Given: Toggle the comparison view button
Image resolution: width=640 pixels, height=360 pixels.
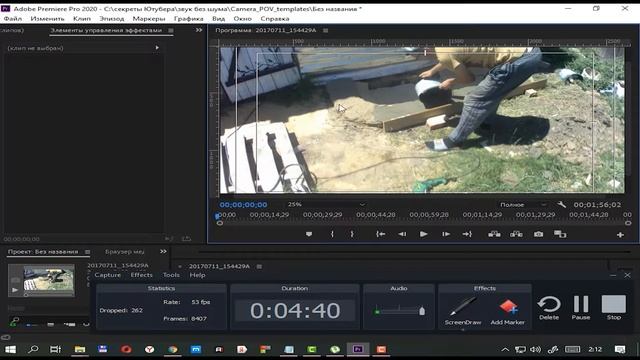Looking at the screenshot, I should [560, 234].
